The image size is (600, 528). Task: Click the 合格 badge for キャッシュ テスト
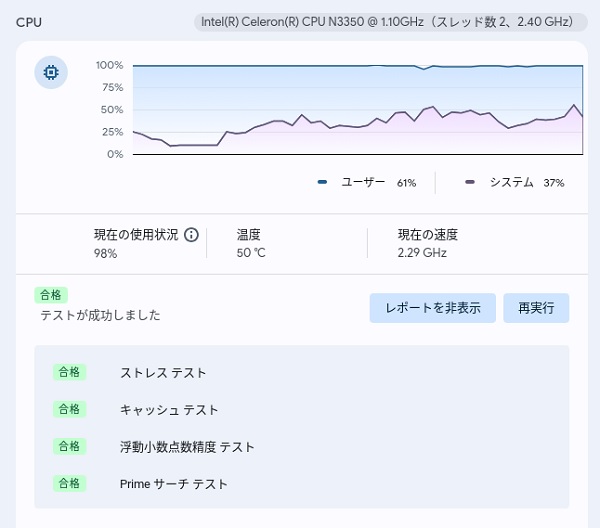point(70,409)
